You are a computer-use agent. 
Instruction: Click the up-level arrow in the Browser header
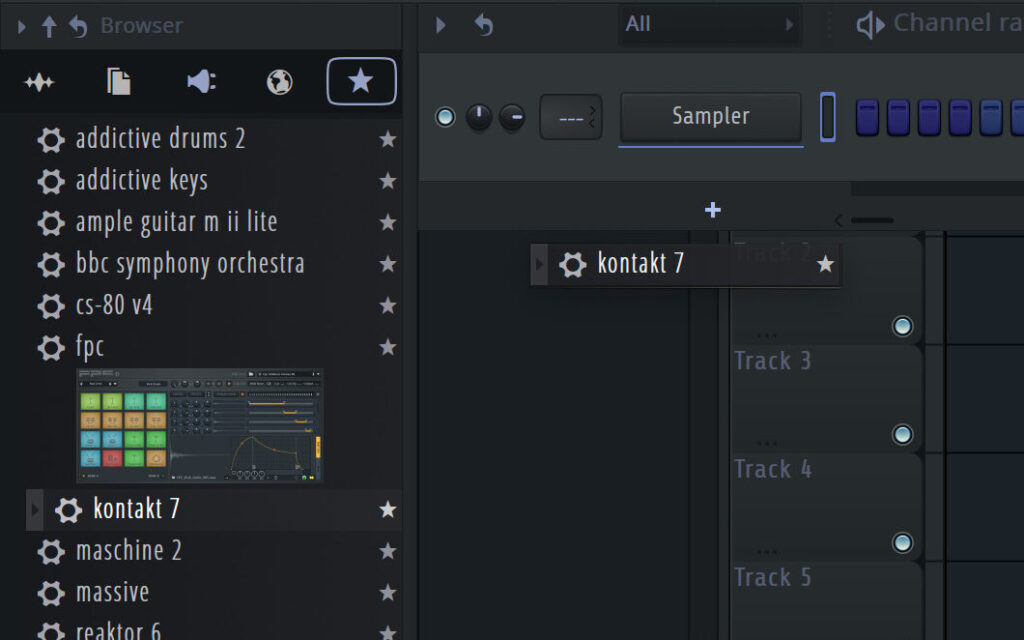tap(49, 25)
